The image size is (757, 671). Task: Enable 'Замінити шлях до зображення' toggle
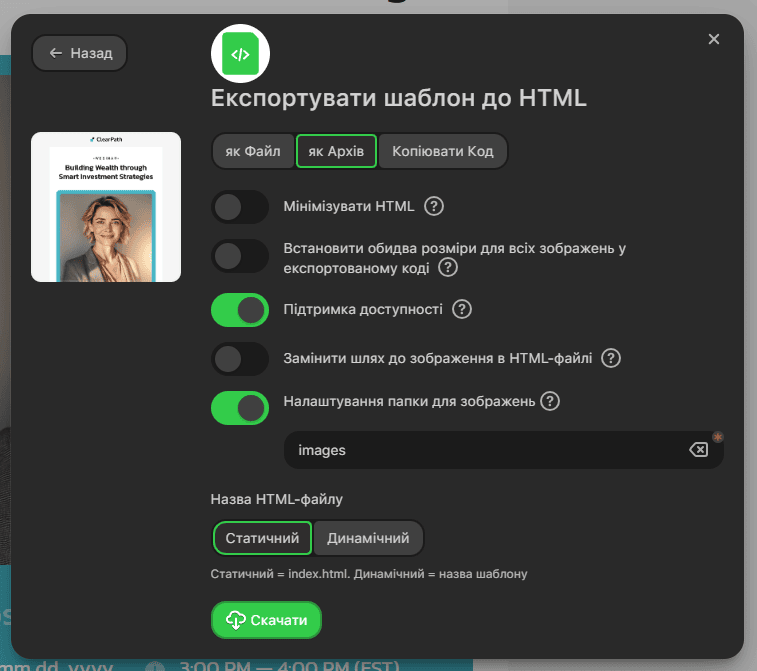click(240, 359)
